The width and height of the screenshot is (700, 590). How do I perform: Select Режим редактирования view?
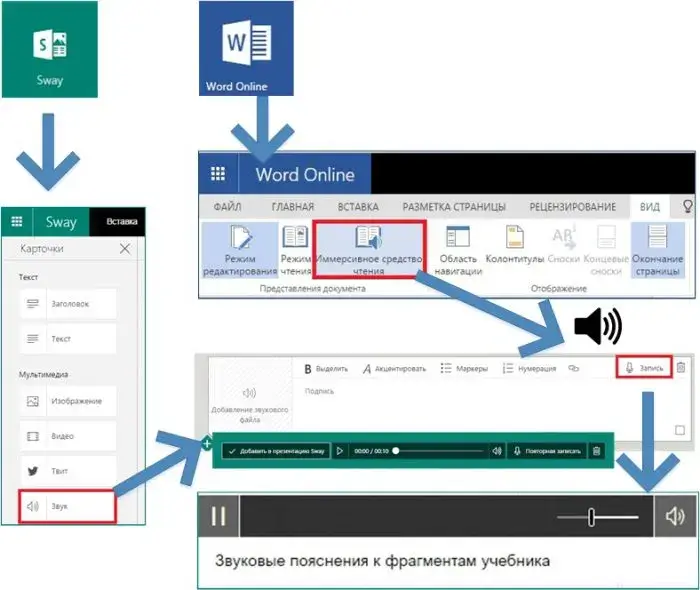[240, 250]
